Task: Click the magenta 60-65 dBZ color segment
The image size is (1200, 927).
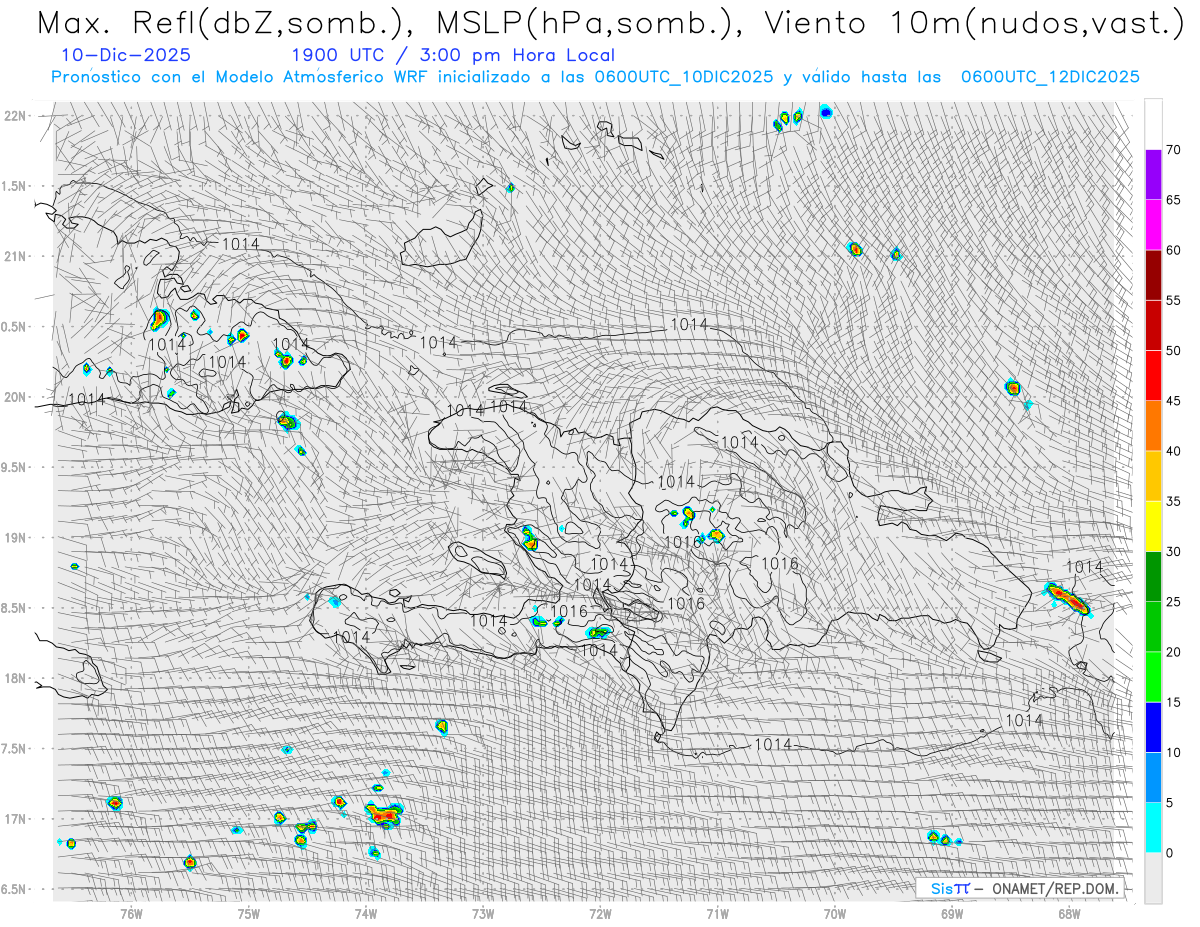Action: click(x=1153, y=225)
